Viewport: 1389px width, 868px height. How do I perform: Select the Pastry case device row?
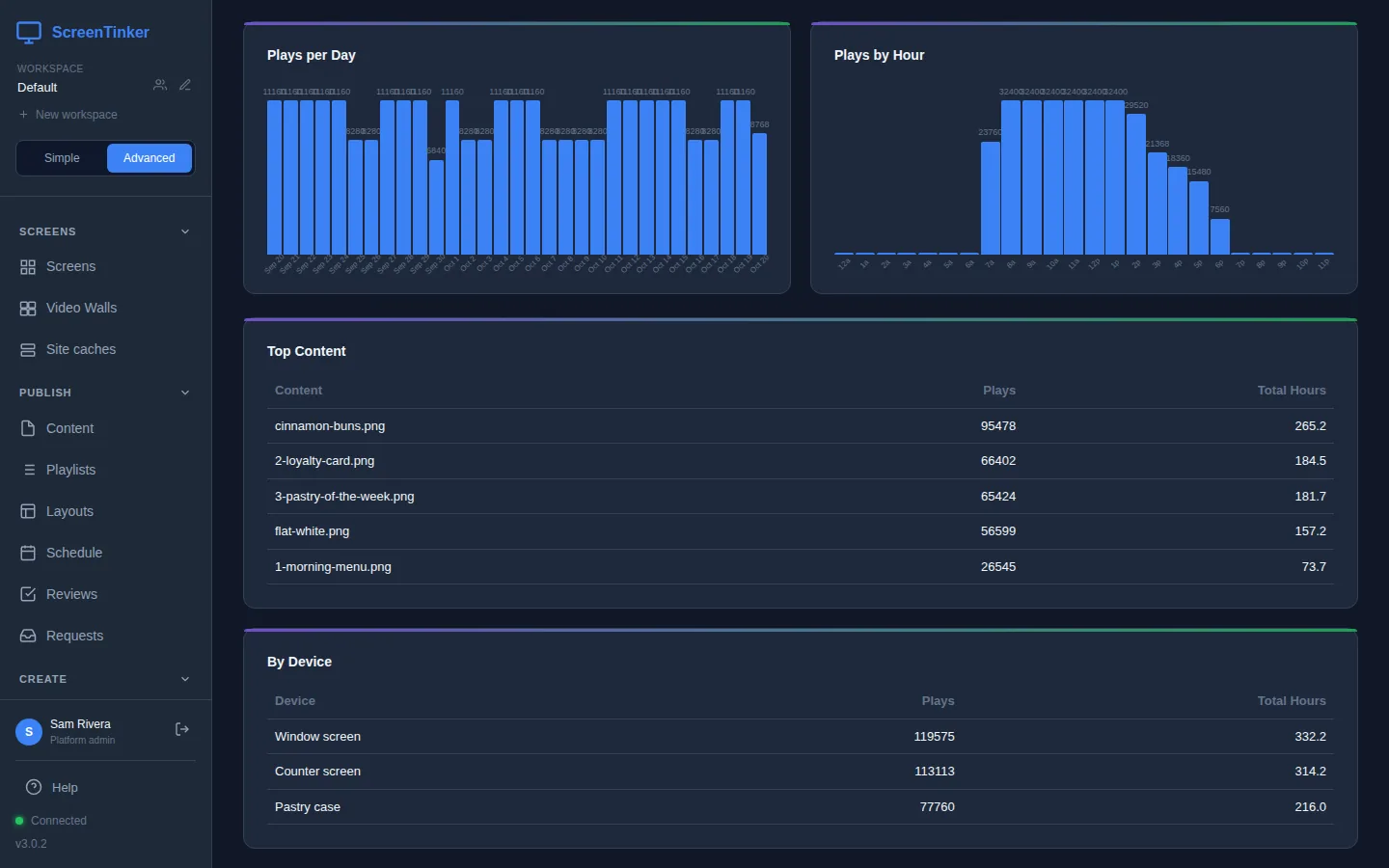[x=801, y=807]
